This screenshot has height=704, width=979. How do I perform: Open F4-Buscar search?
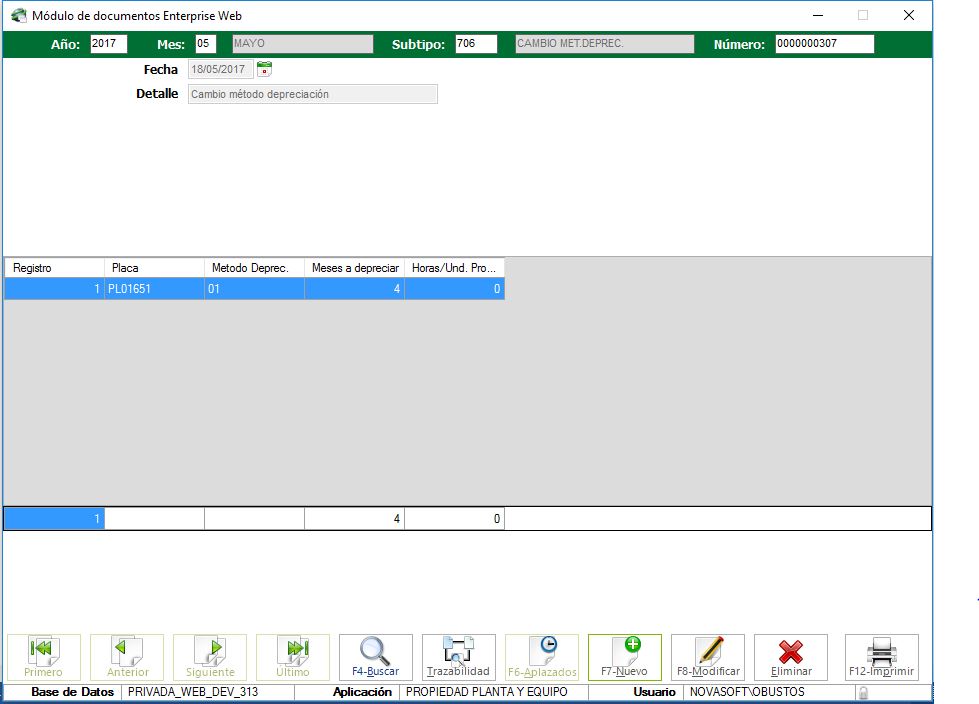click(x=376, y=657)
